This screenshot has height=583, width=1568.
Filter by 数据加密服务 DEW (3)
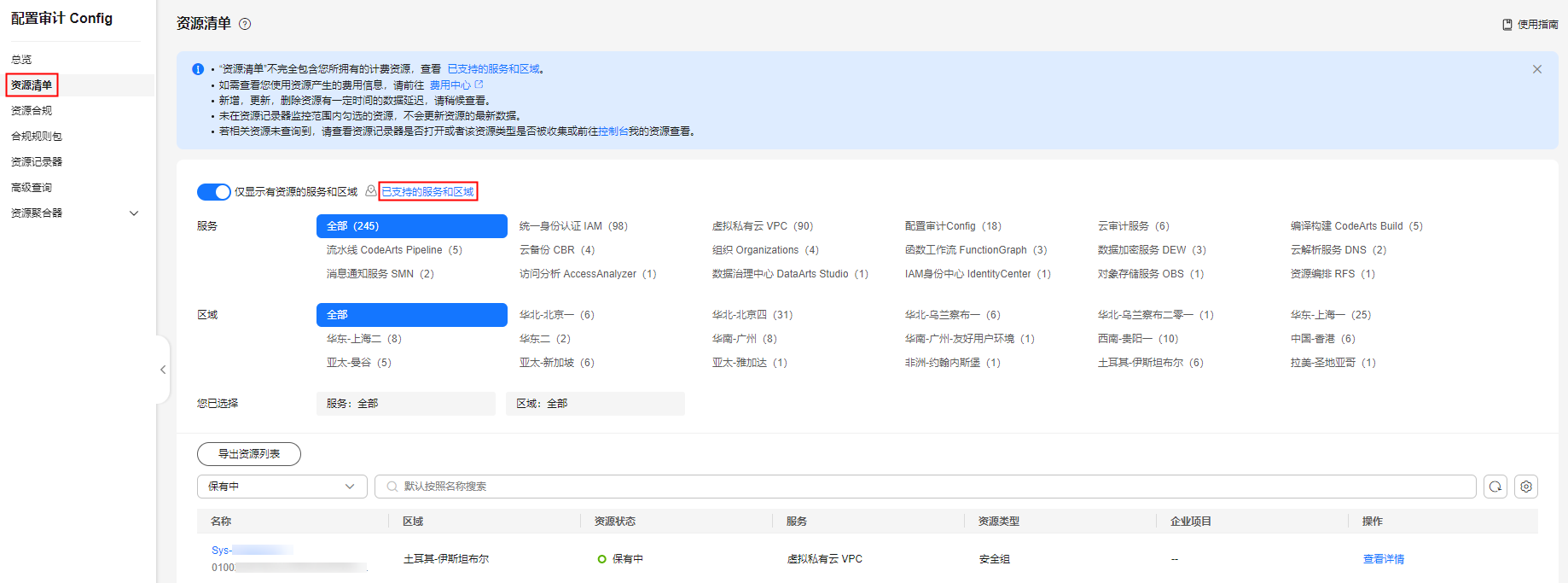1152,250
